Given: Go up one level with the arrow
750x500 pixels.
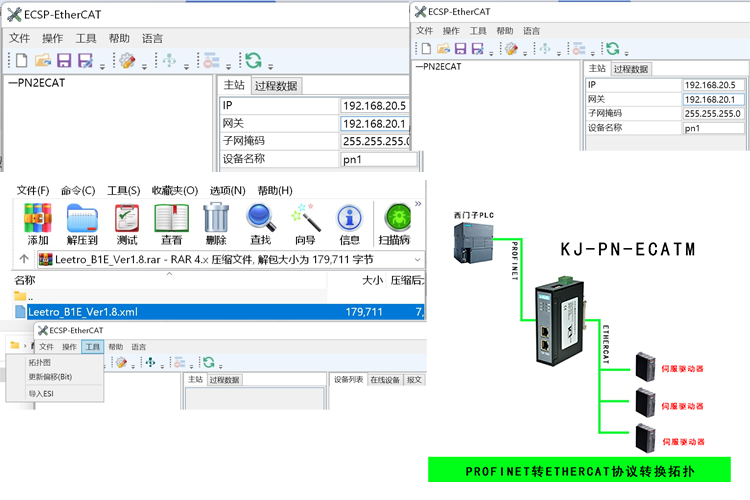Looking at the screenshot, I should [23, 260].
